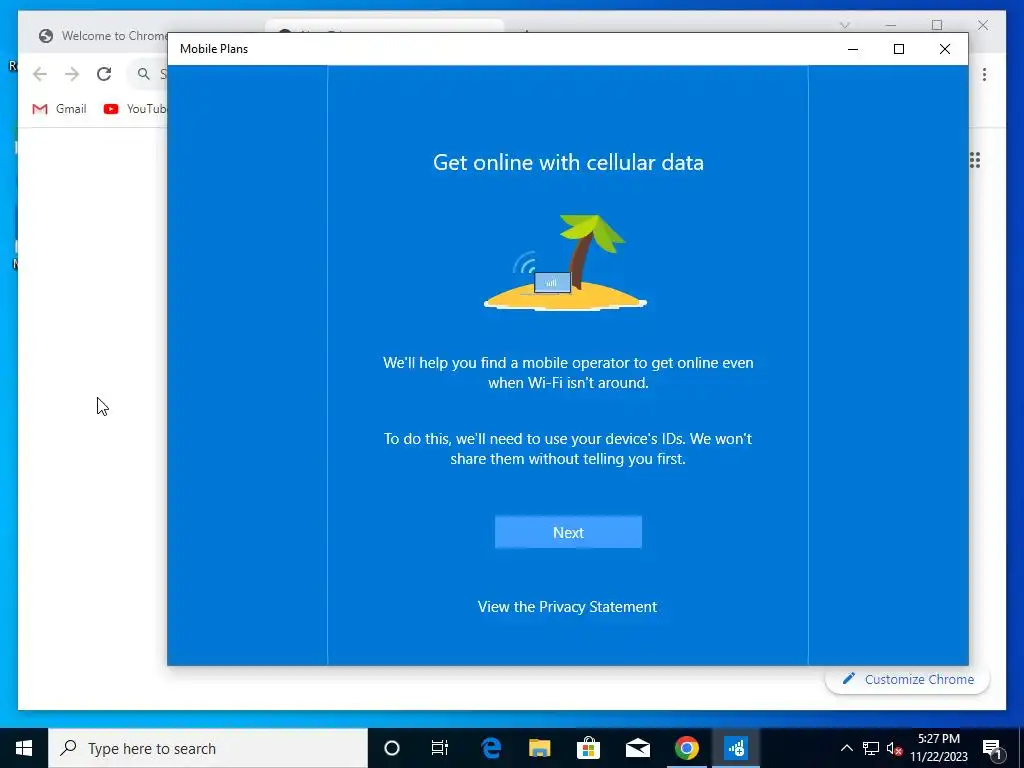The height and width of the screenshot is (768, 1024).
Task: Open the clock showing 5:27 PM
Action: [x=939, y=748]
